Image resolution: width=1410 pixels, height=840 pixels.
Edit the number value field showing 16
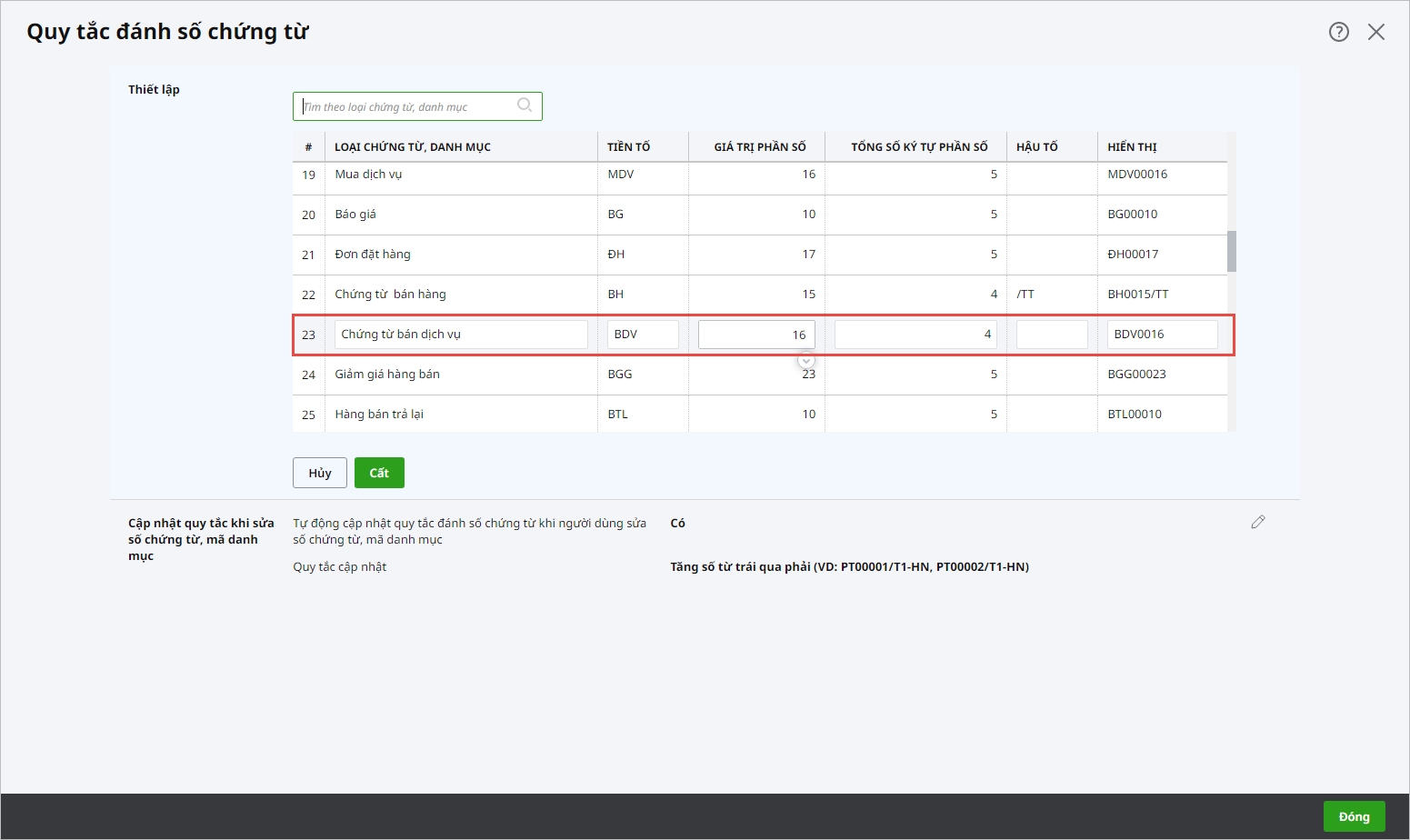pos(756,335)
